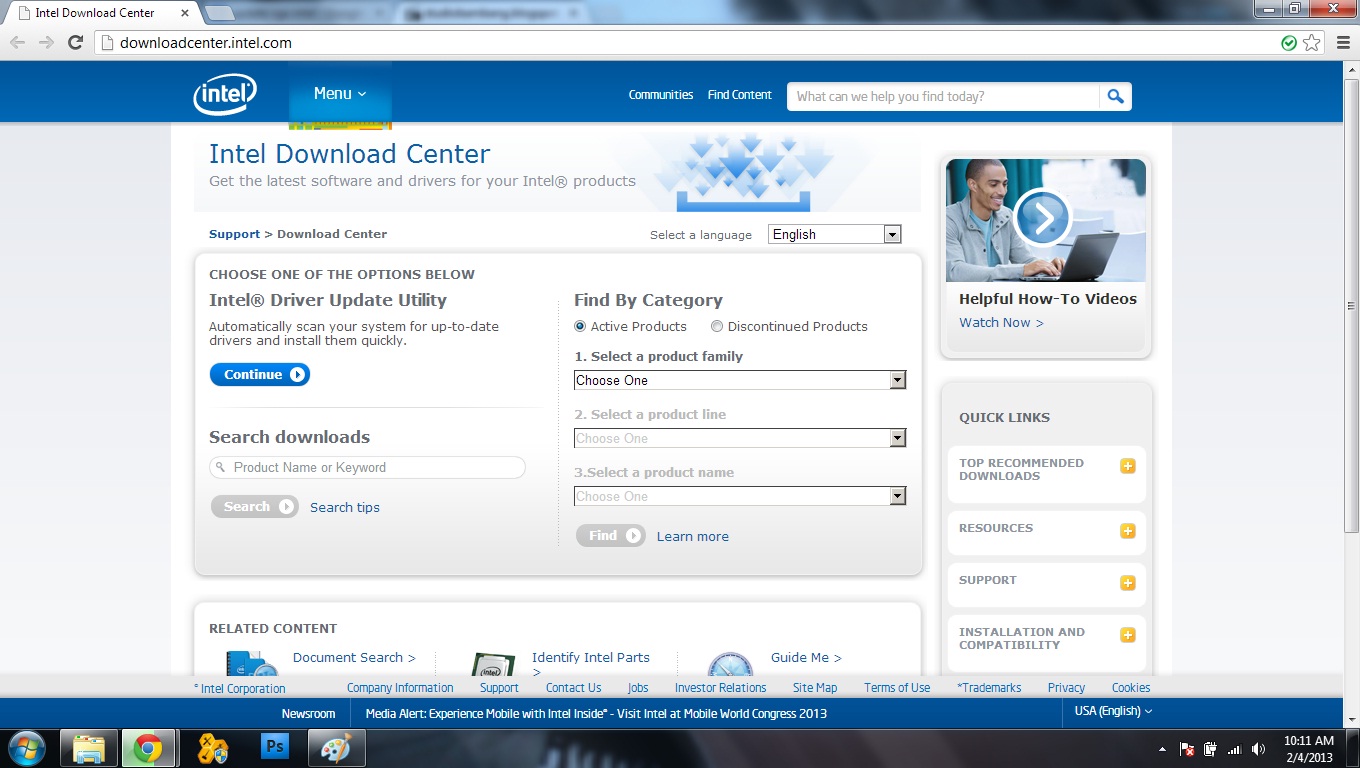
Task: Reload the page with refresh icon
Action: click(x=75, y=43)
